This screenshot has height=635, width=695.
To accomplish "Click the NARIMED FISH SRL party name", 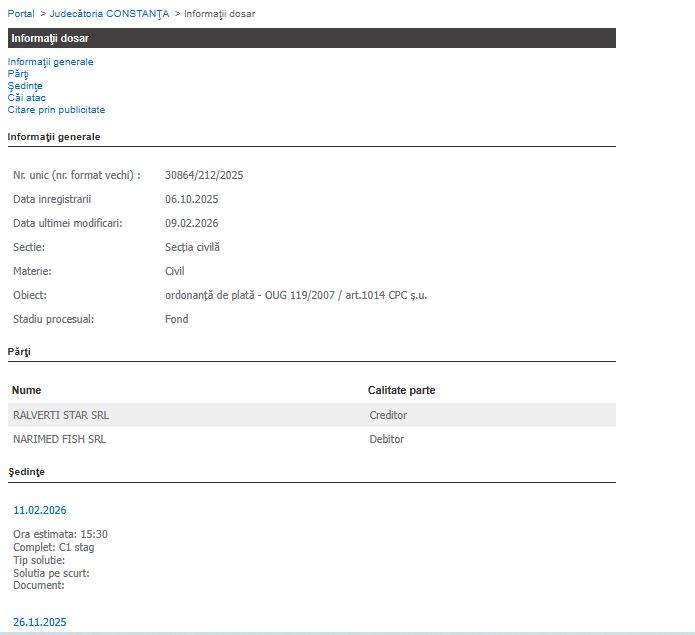I will 59,439.
